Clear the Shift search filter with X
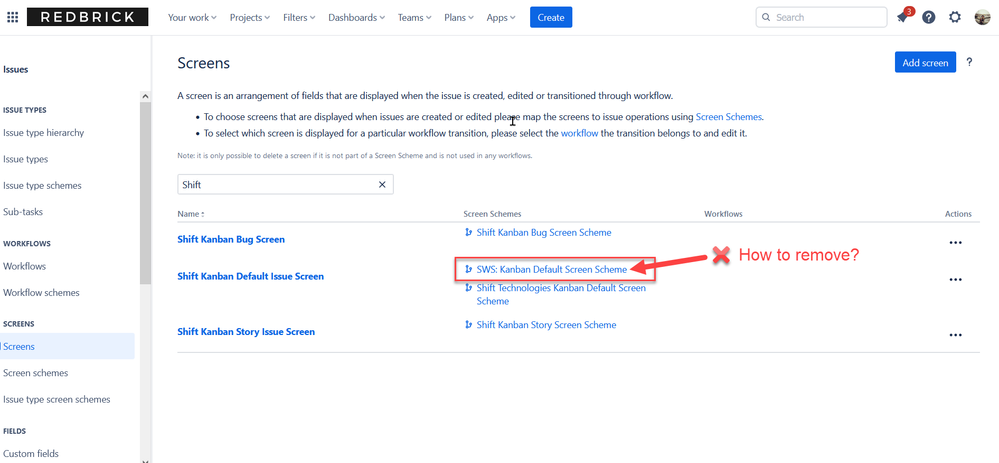This screenshot has height=463, width=999. coord(382,185)
